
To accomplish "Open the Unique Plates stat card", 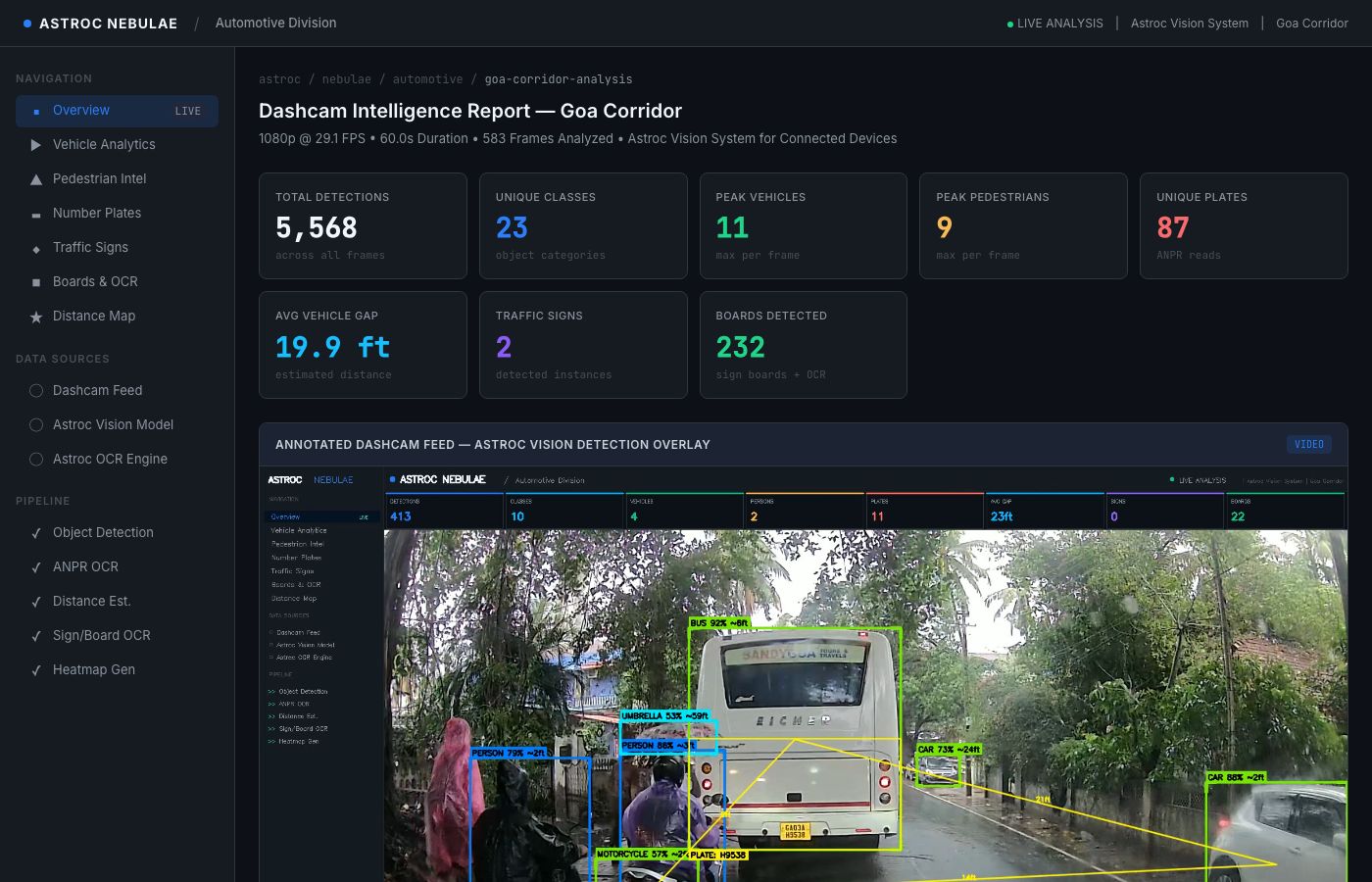I will pyautogui.click(x=1243, y=226).
